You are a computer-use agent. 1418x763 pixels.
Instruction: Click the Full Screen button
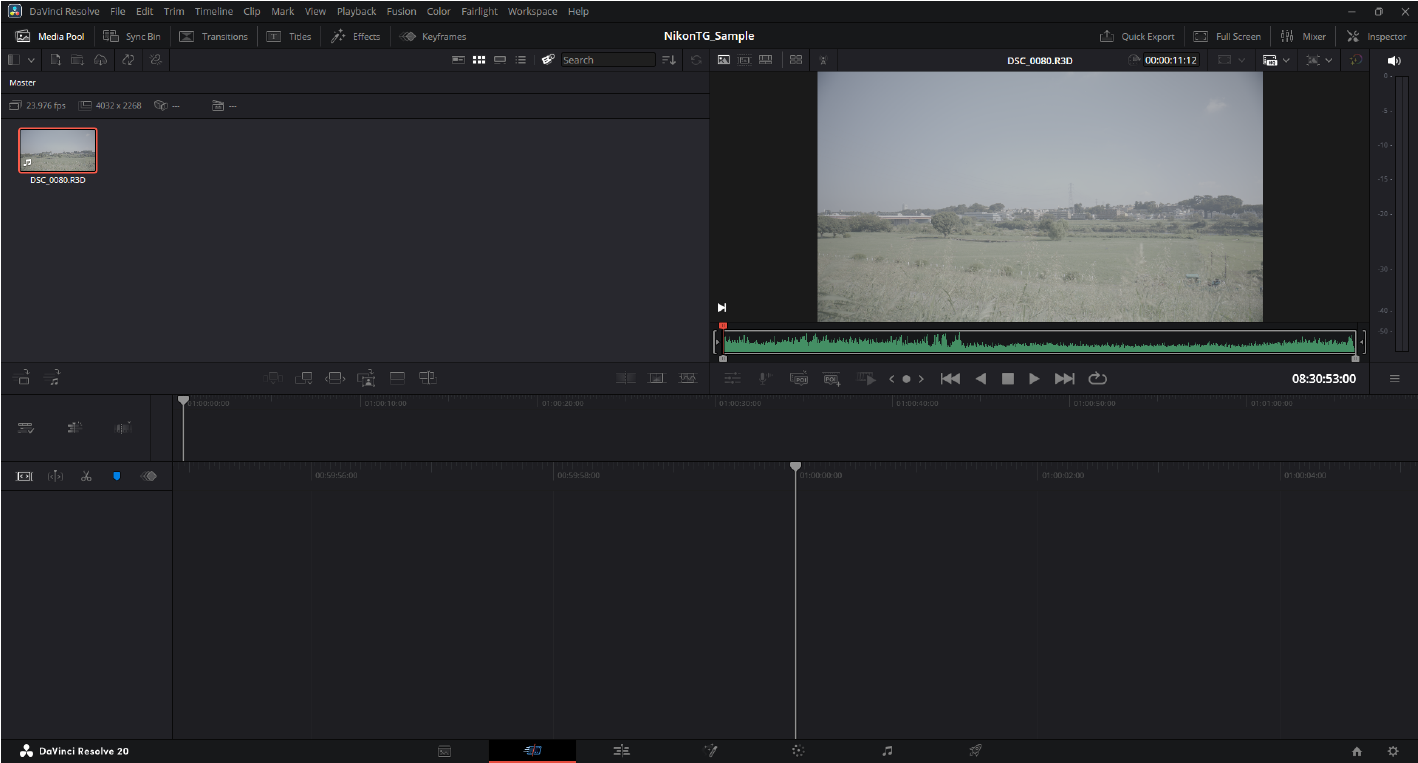(x=1227, y=36)
